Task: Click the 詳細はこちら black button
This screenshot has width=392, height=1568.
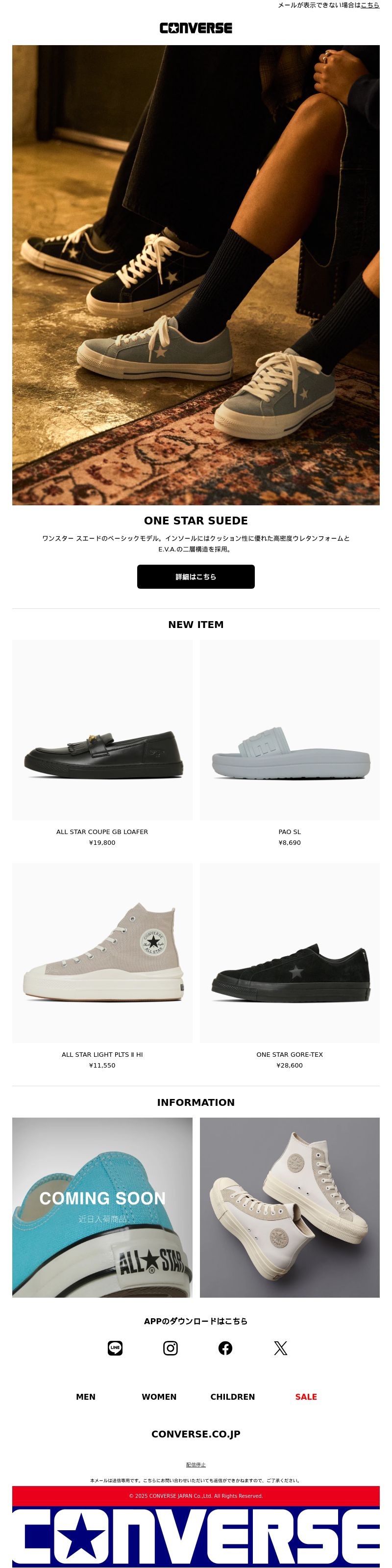Action: coord(196,576)
